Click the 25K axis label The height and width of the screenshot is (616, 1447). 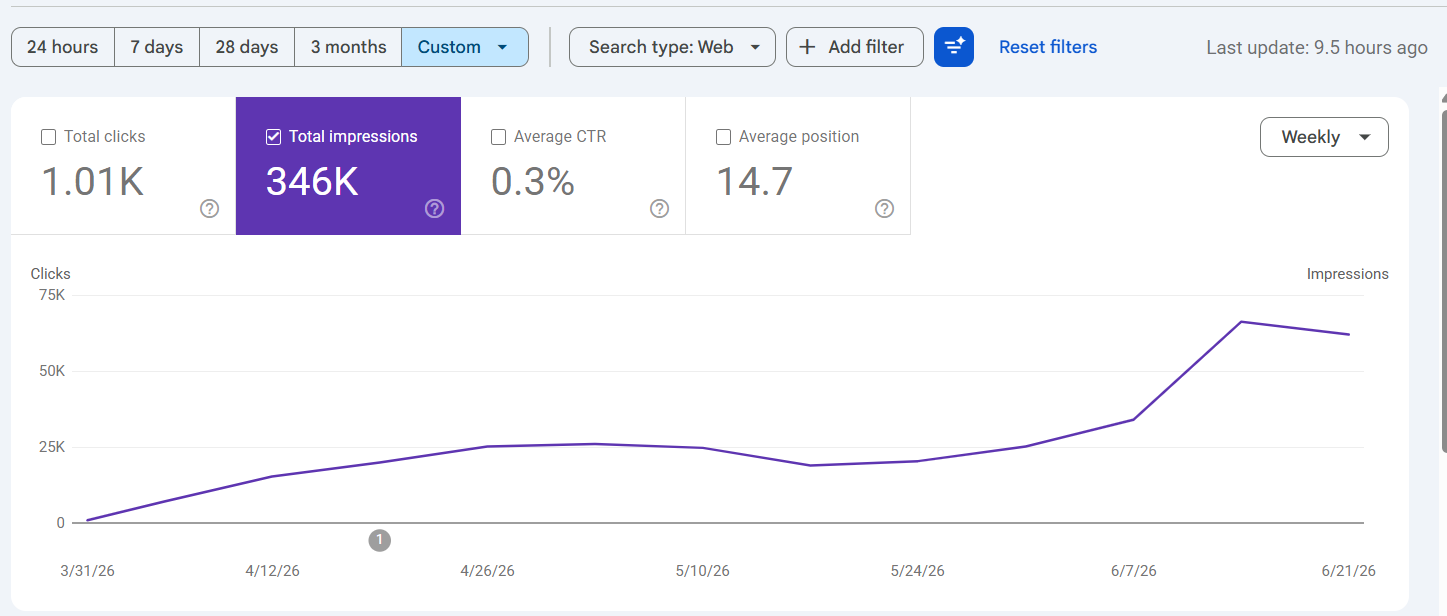(52, 447)
